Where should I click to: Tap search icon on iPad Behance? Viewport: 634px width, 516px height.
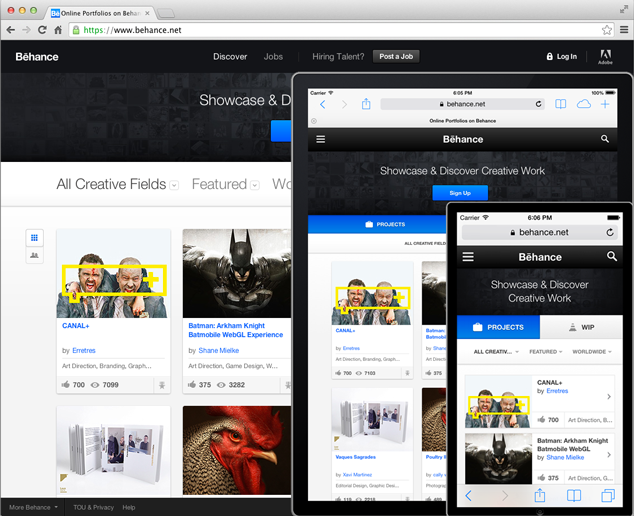(x=605, y=139)
